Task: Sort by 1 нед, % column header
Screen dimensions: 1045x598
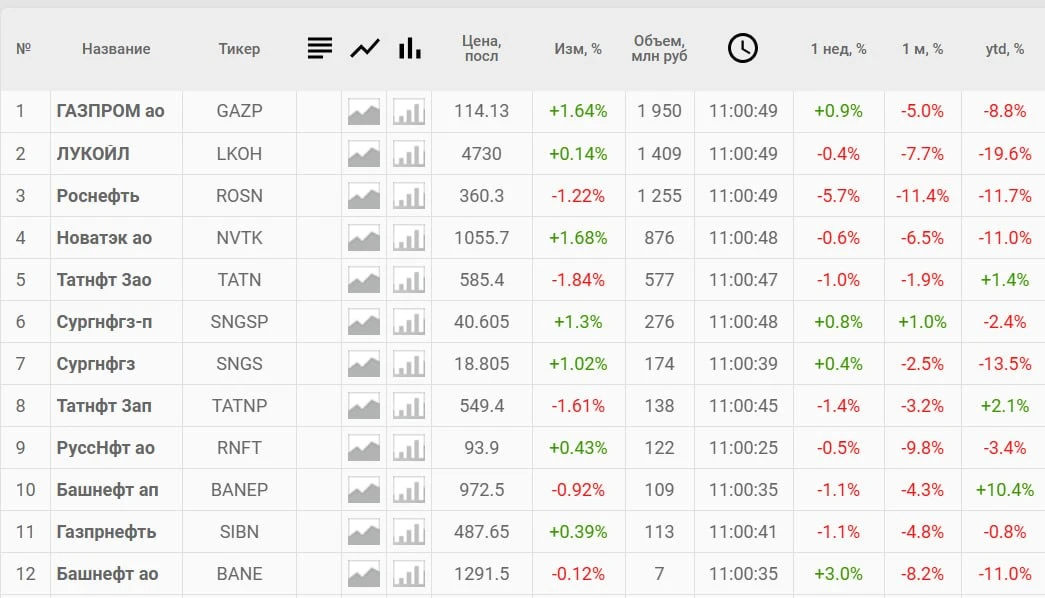Action: pyautogui.click(x=838, y=49)
